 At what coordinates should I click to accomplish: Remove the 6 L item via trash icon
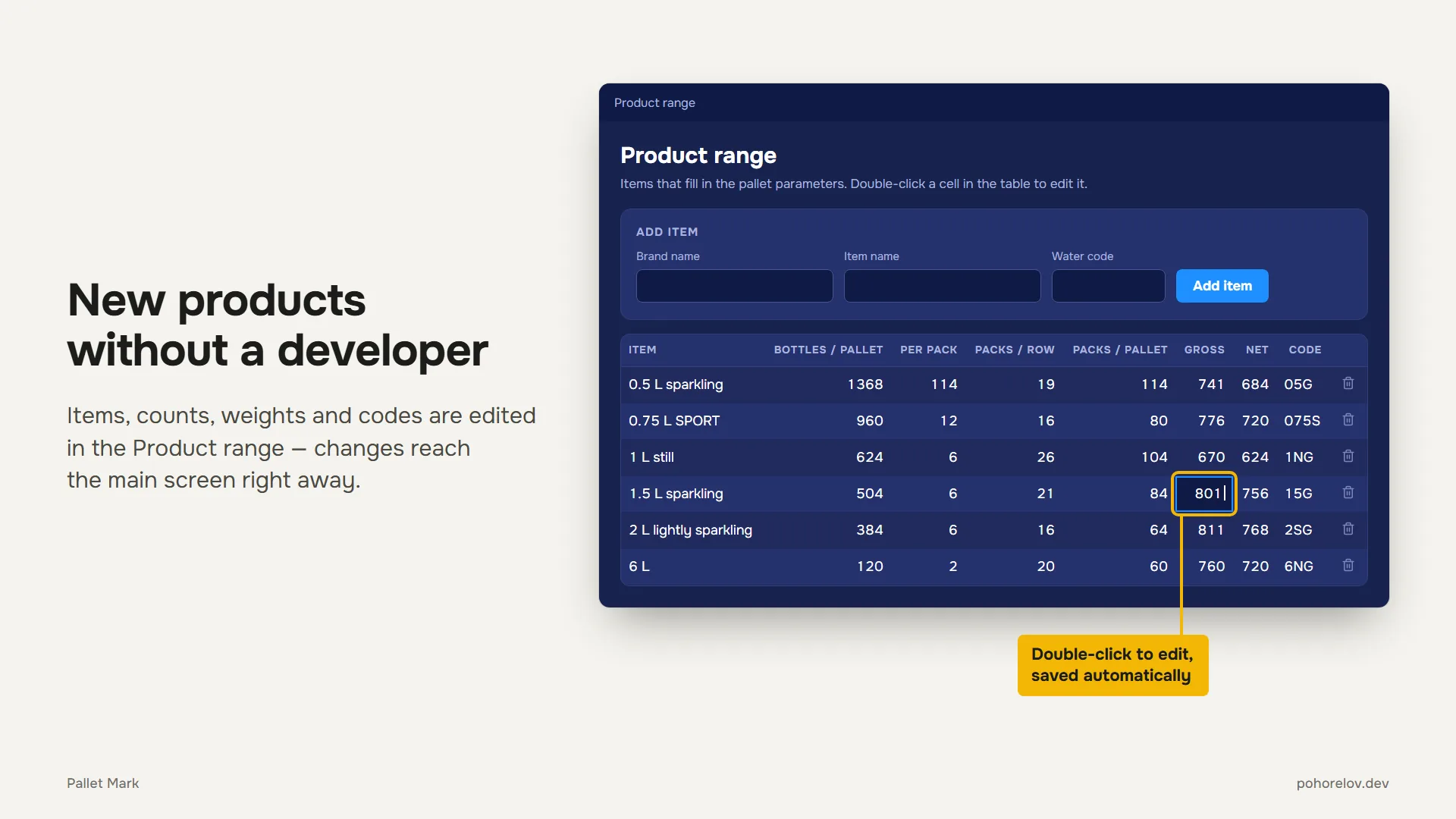(x=1348, y=566)
